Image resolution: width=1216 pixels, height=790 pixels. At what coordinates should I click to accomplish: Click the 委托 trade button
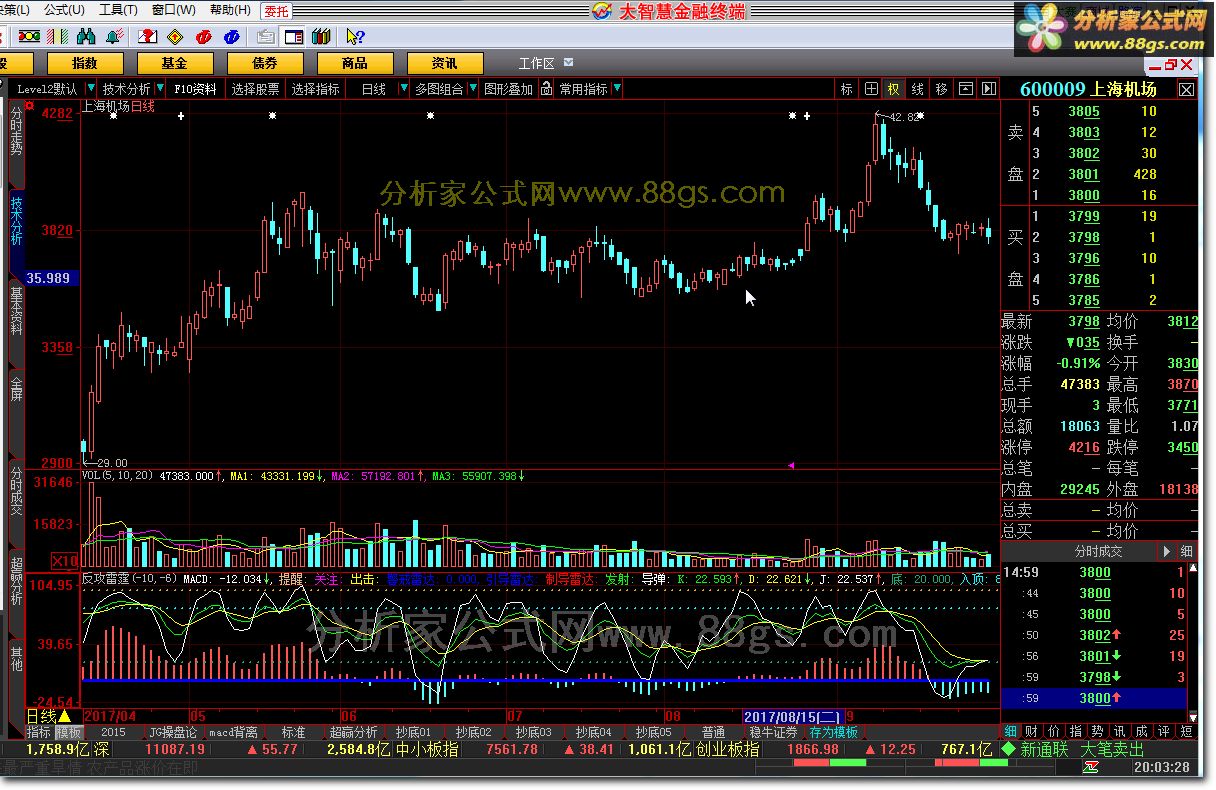[277, 11]
